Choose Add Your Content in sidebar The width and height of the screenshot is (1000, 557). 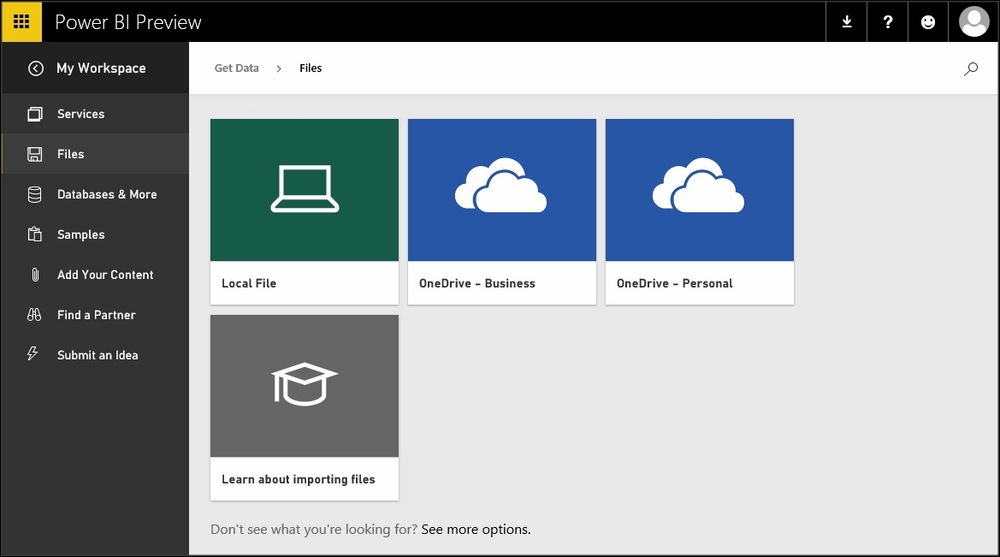pos(105,275)
